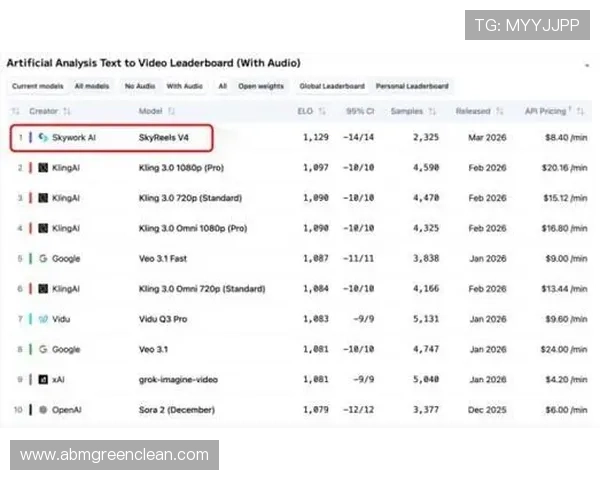Screen dimensions: 600x480
Task: Click the Skywork AI logo icon
Action: tap(42, 137)
